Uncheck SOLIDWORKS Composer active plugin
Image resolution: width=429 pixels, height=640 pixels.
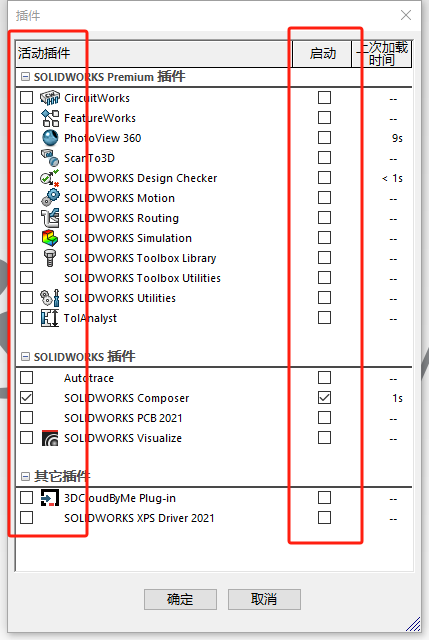(27, 398)
